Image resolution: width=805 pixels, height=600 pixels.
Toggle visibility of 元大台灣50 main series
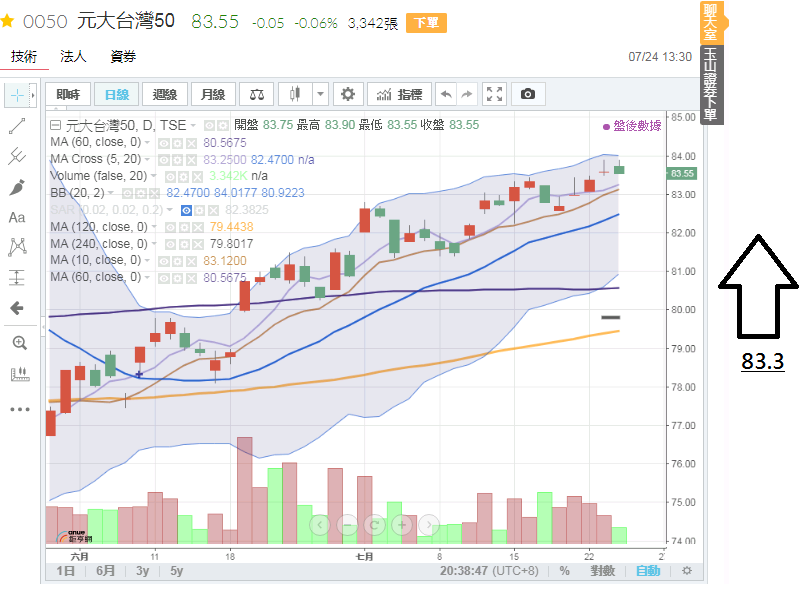[209, 125]
